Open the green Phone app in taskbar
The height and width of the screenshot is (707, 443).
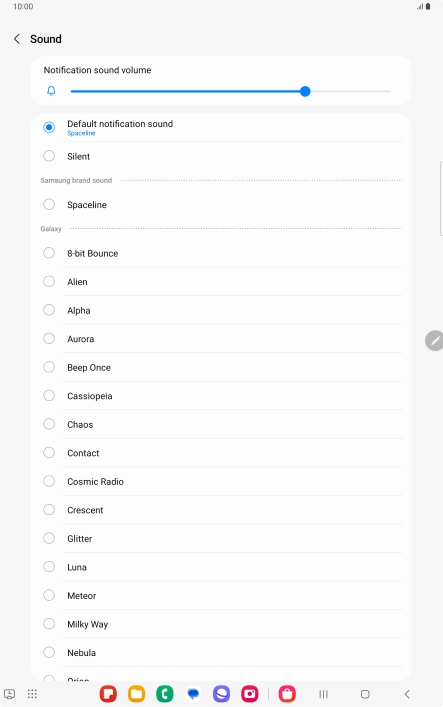[x=165, y=694]
